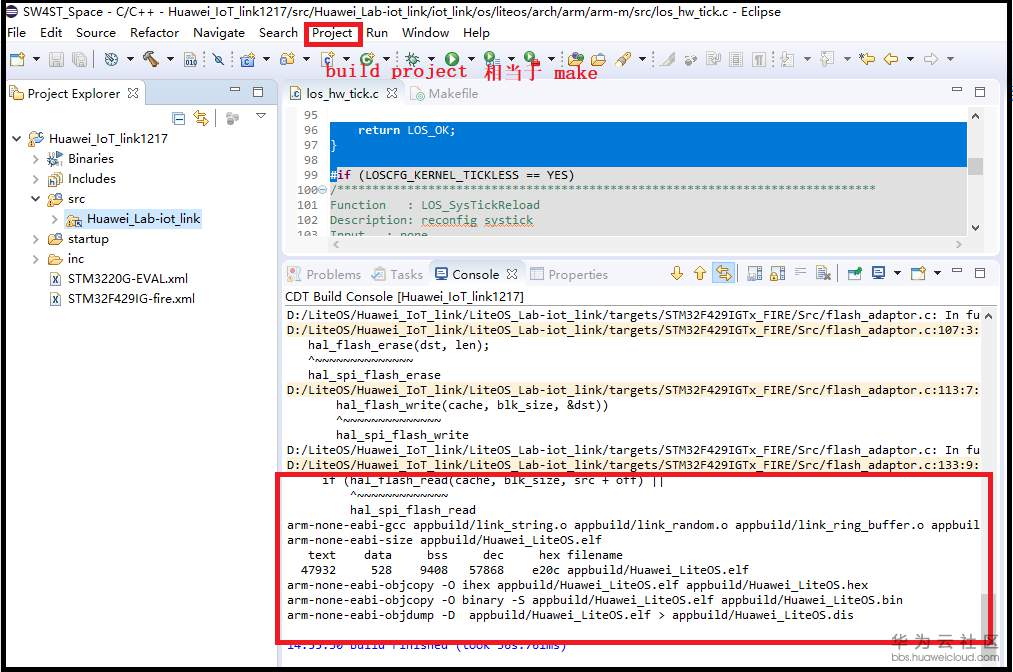Open the Refactor menu
1013x672 pixels.
154,32
